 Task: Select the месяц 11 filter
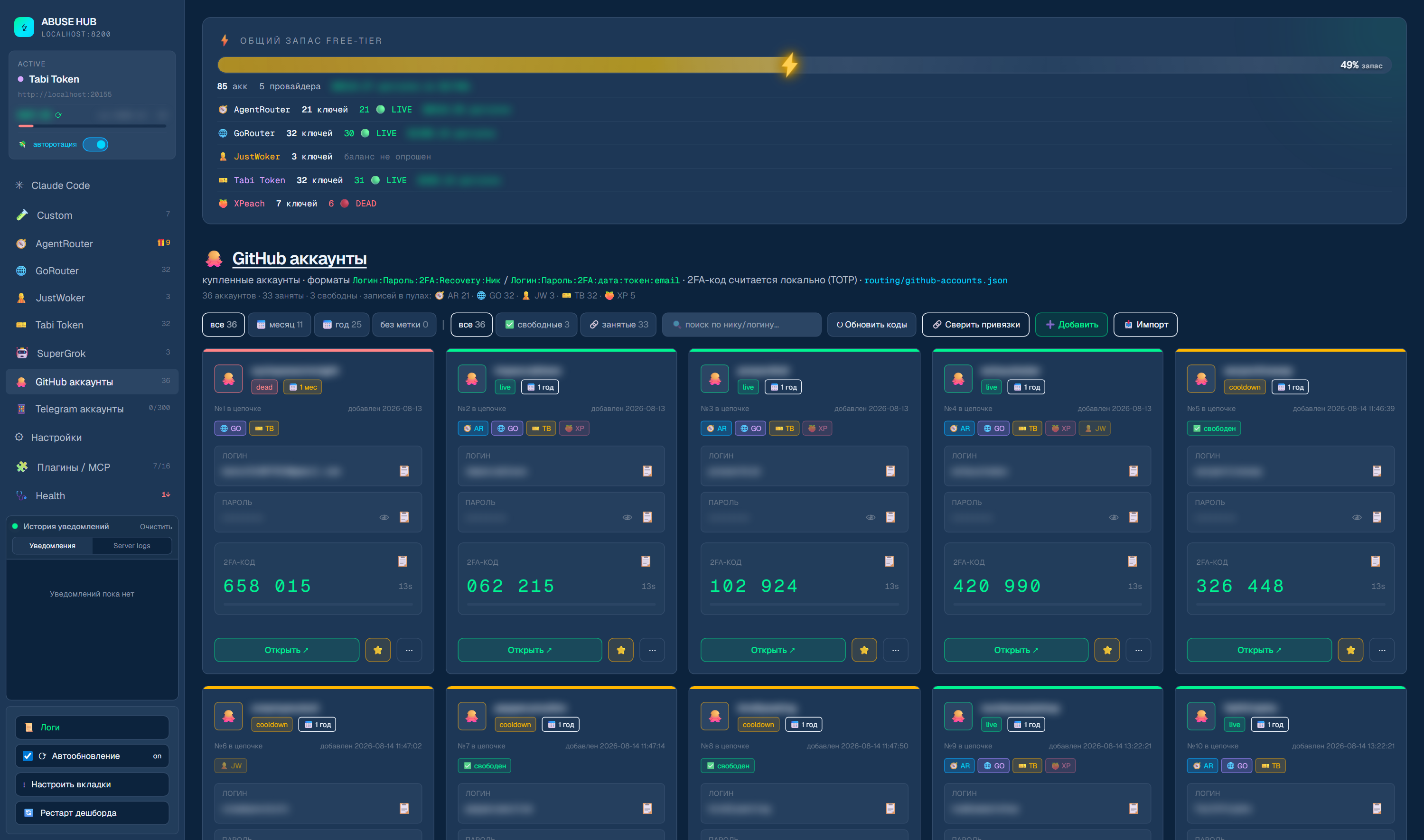pyautogui.click(x=280, y=324)
